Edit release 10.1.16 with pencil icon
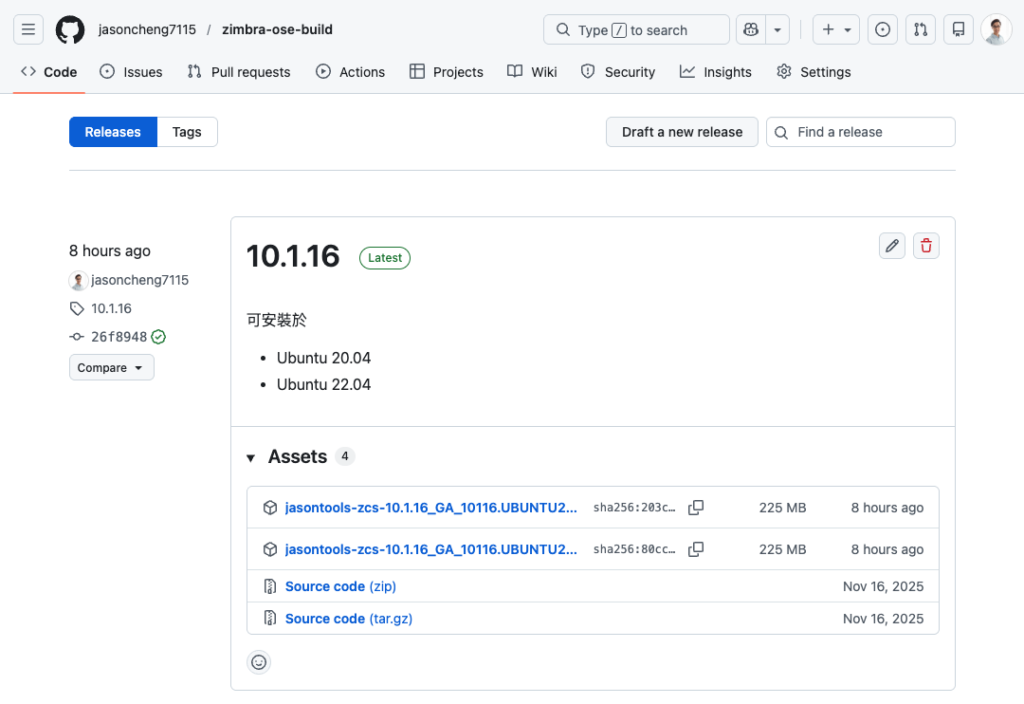Image resolution: width=1024 pixels, height=704 pixels. (x=892, y=246)
